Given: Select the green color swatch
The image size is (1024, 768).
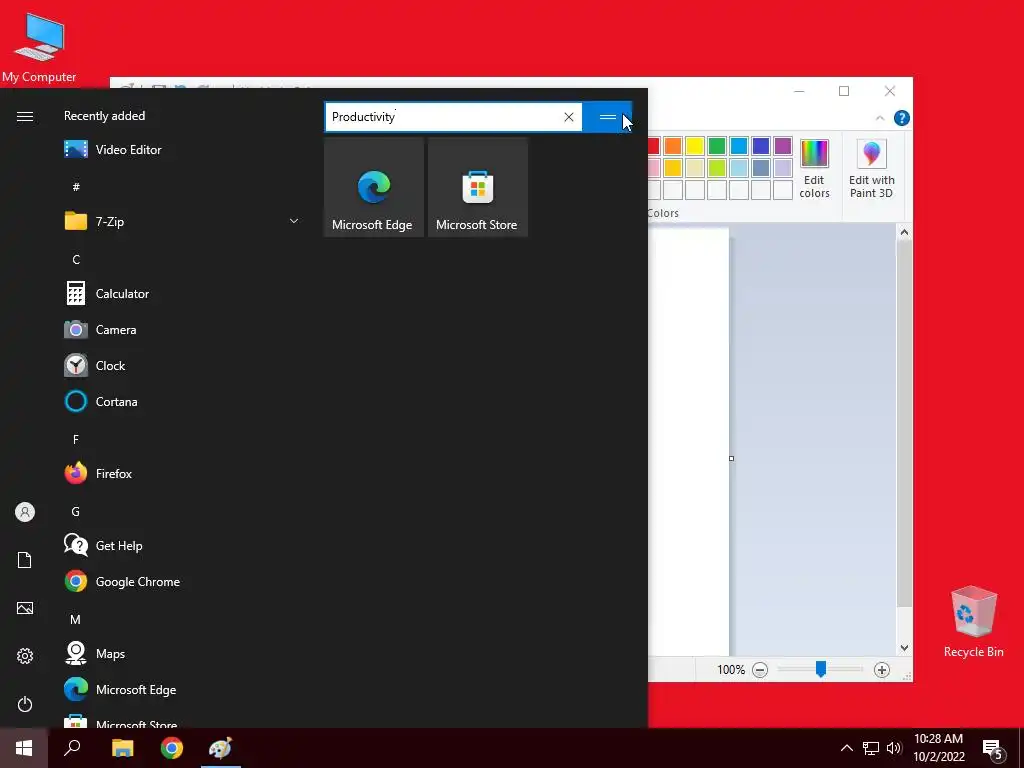Looking at the screenshot, I should coord(716,146).
